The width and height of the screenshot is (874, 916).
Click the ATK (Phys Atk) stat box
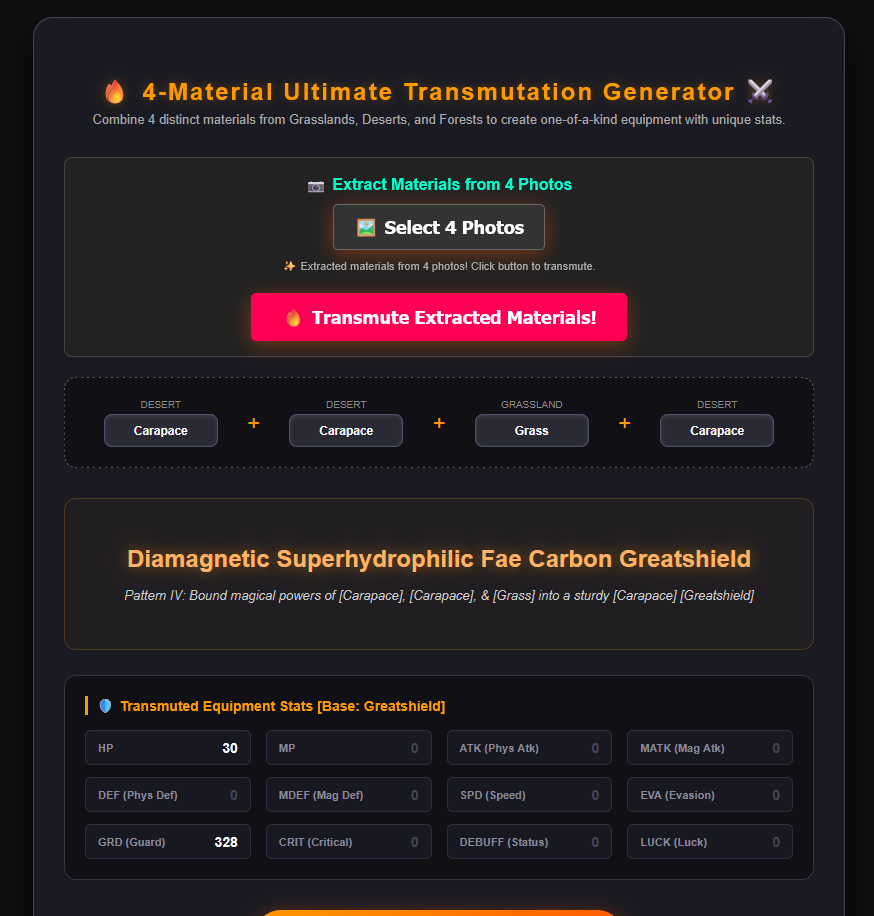coord(529,748)
